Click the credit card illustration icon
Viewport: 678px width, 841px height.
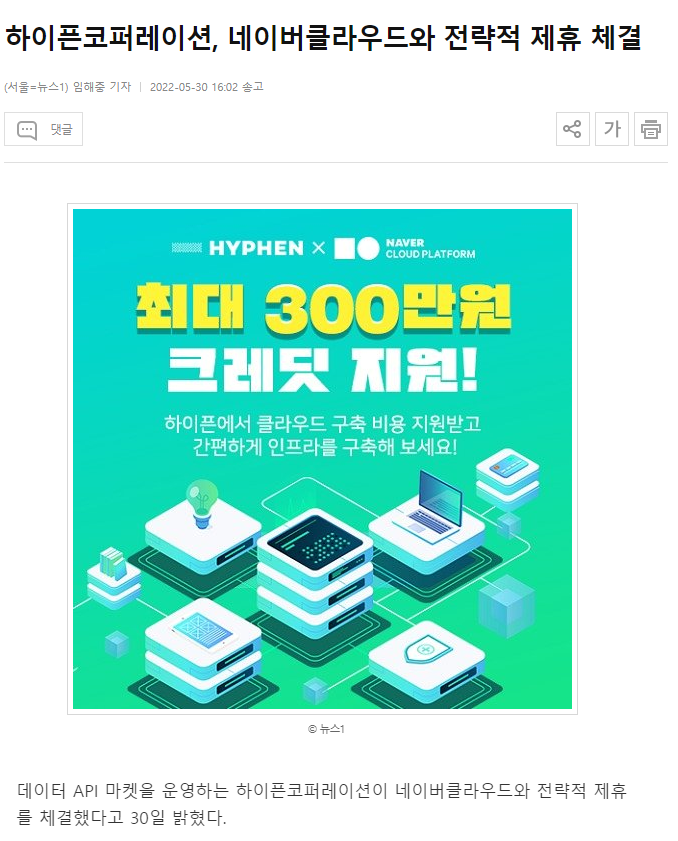[x=507, y=467]
